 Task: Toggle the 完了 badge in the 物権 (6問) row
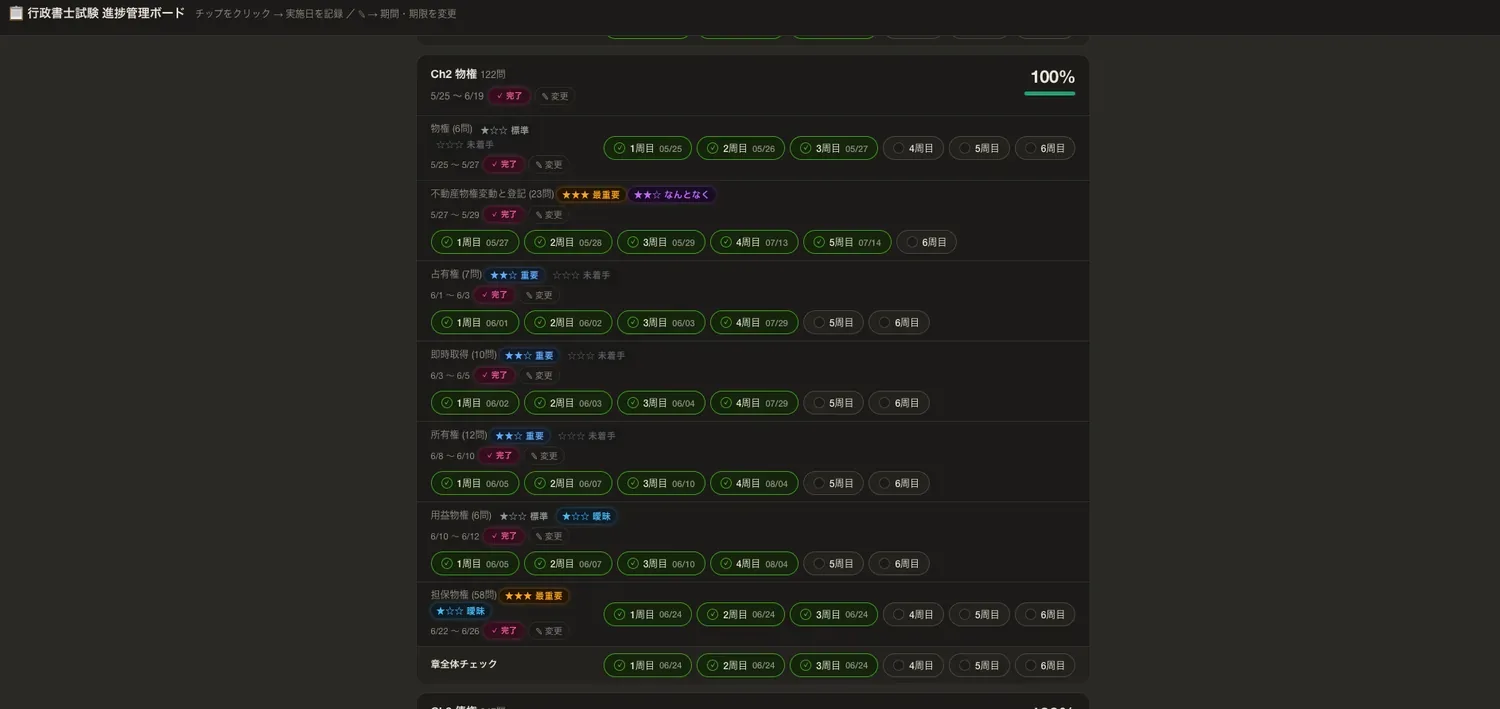(504, 164)
